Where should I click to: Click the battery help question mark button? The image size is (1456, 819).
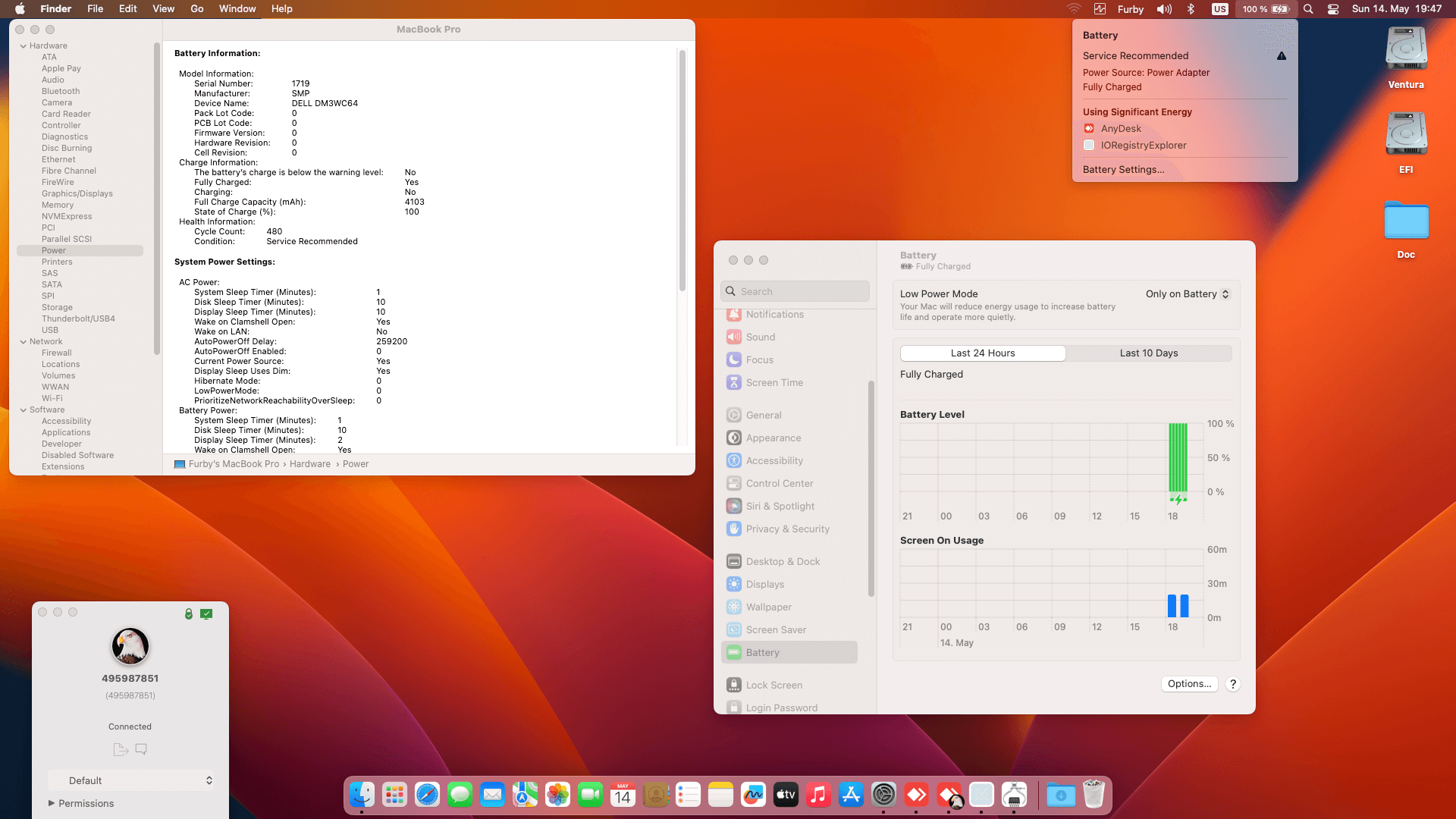(1233, 684)
